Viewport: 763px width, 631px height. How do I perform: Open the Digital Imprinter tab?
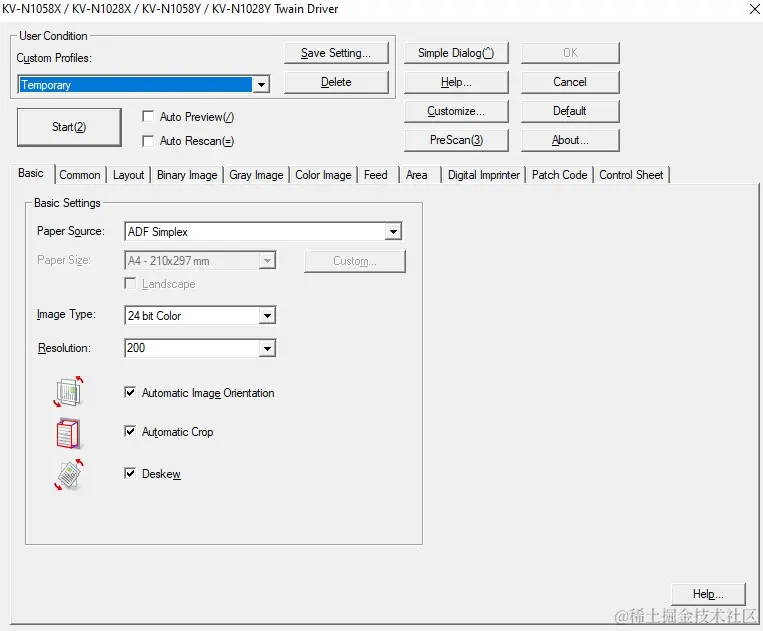(x=484, y=175)
